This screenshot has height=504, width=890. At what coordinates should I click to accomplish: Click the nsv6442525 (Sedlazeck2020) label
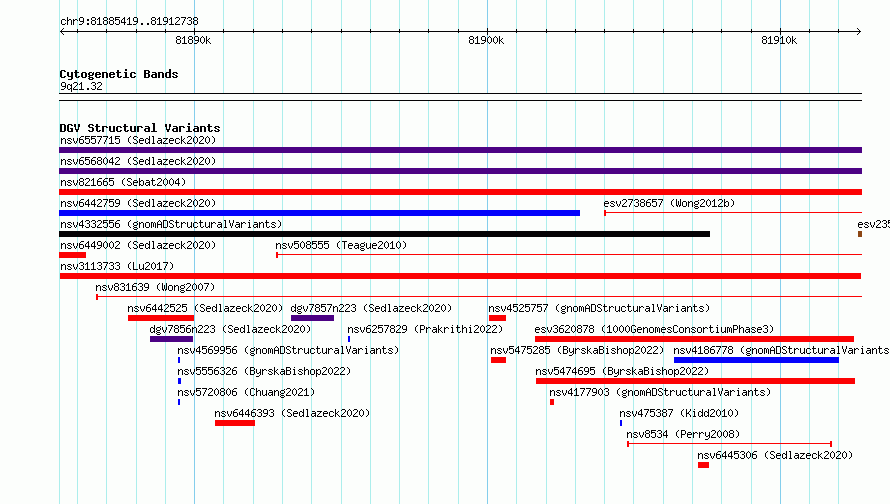(205, 308)
